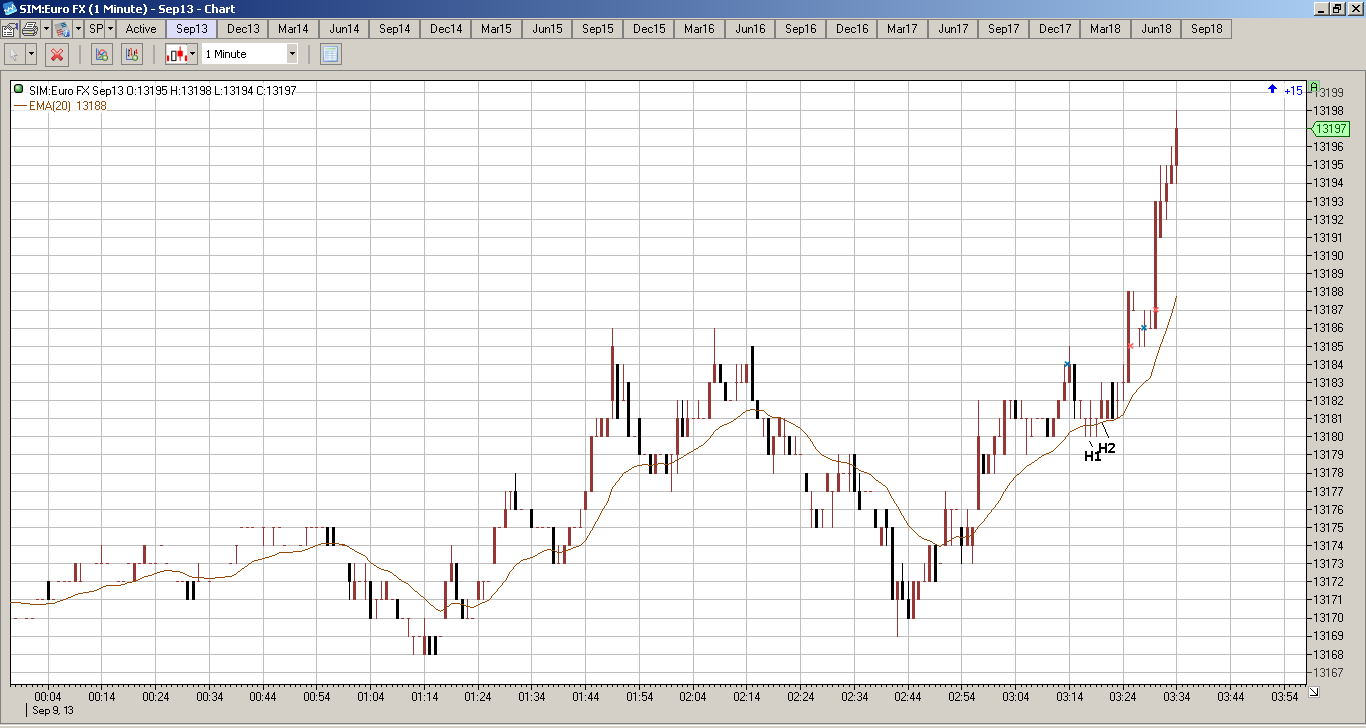Screen dimensions: 1366x728
Task: Select the Active contract tab
Action: point(141,29)
